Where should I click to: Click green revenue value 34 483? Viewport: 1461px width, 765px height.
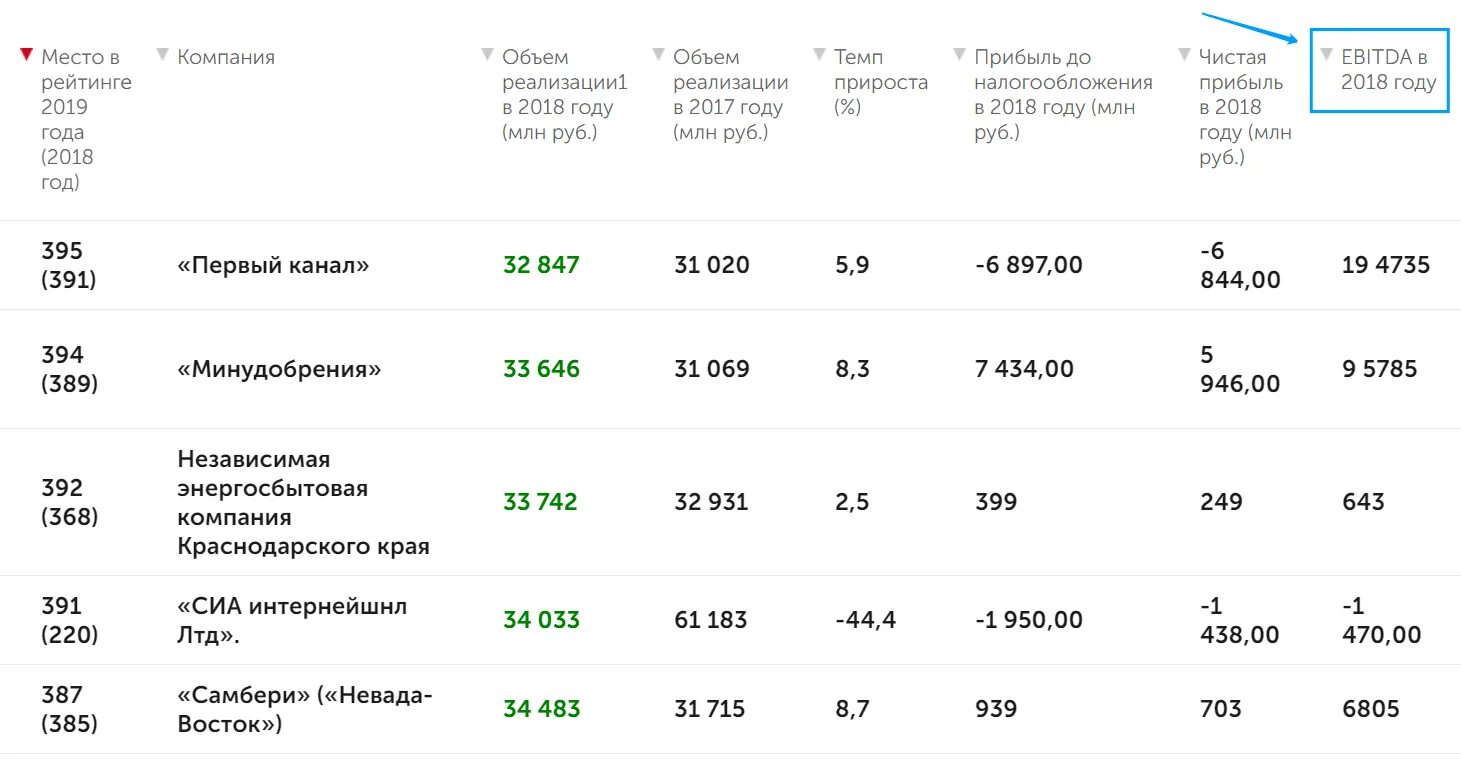pos(541,709)
